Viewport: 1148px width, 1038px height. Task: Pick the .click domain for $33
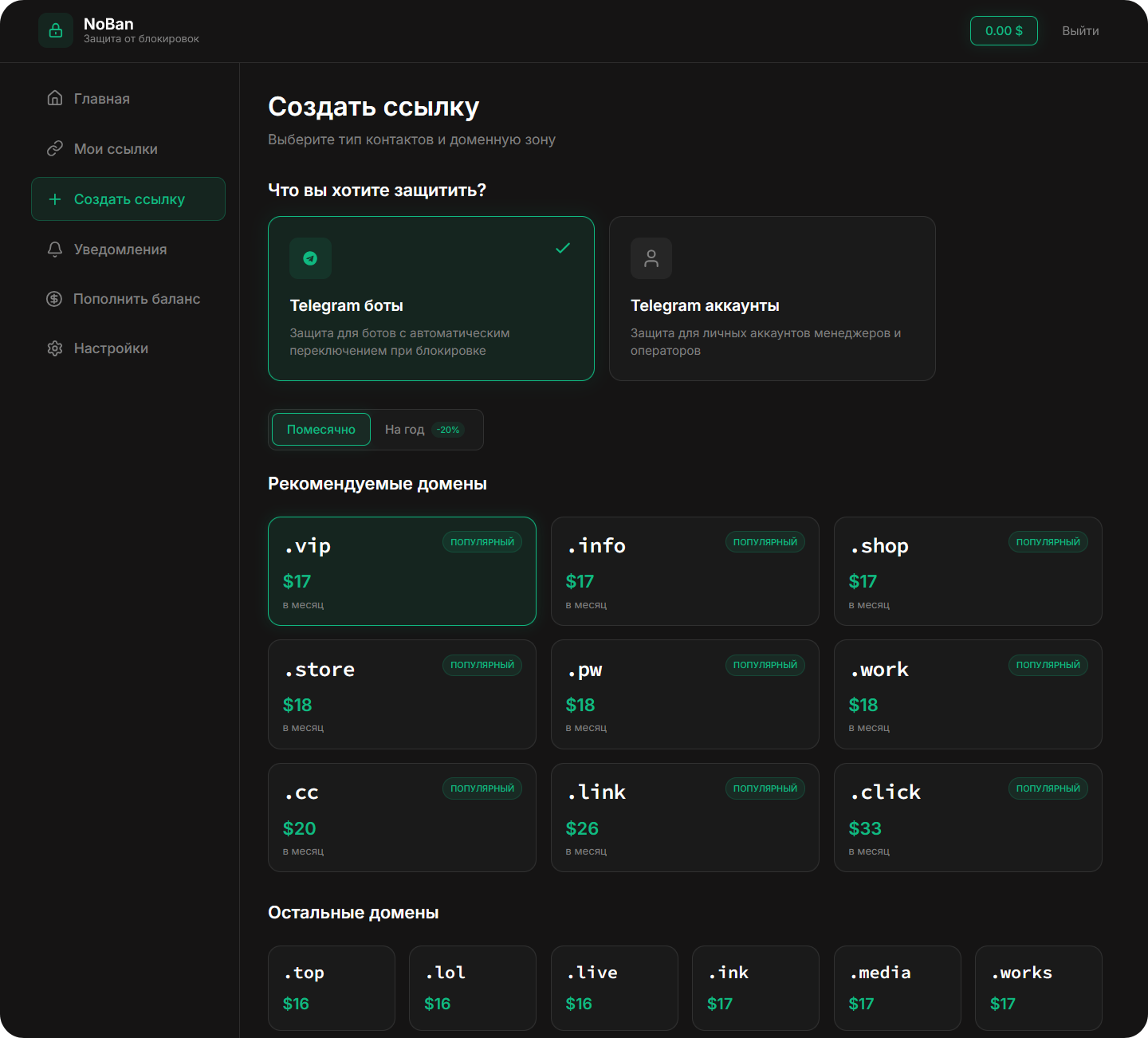click(x=968, y=817)
